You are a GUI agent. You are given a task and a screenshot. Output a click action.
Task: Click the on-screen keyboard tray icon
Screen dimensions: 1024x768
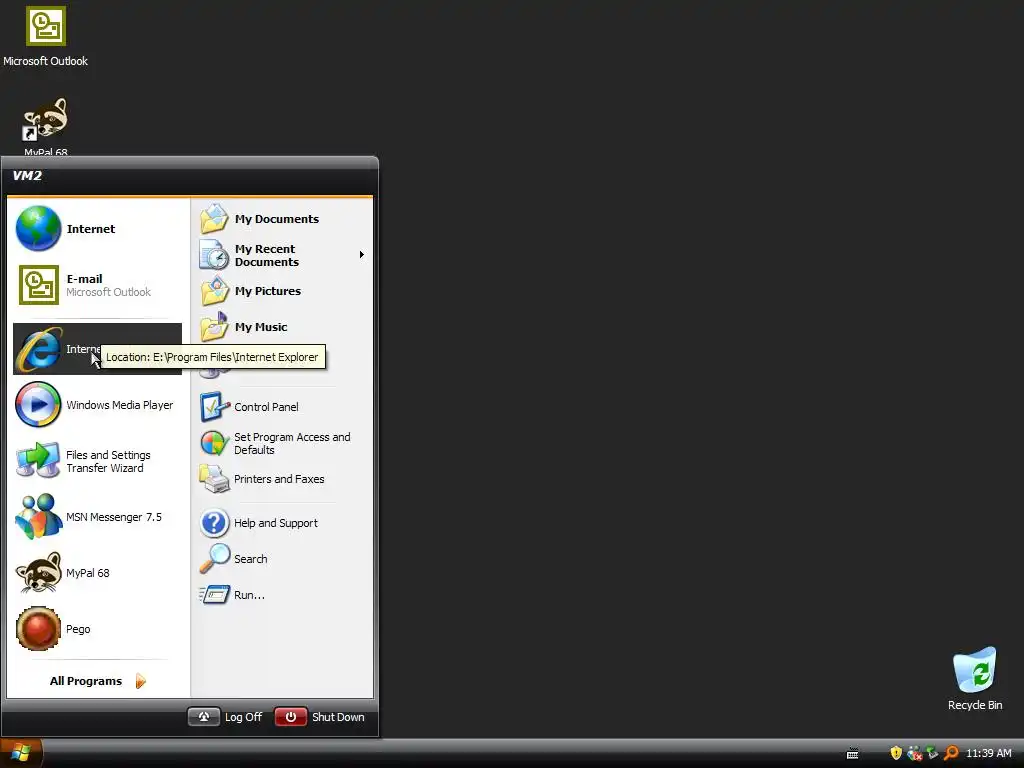click(x=852, y=754)
